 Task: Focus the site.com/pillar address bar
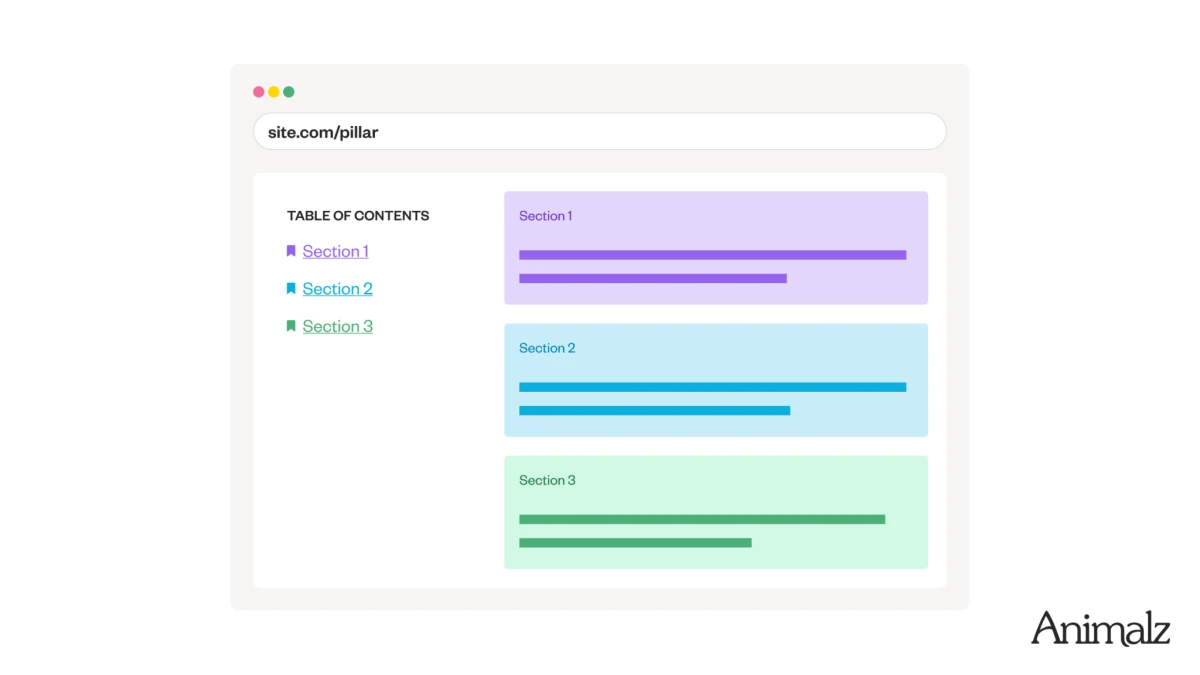click(600, 132)
